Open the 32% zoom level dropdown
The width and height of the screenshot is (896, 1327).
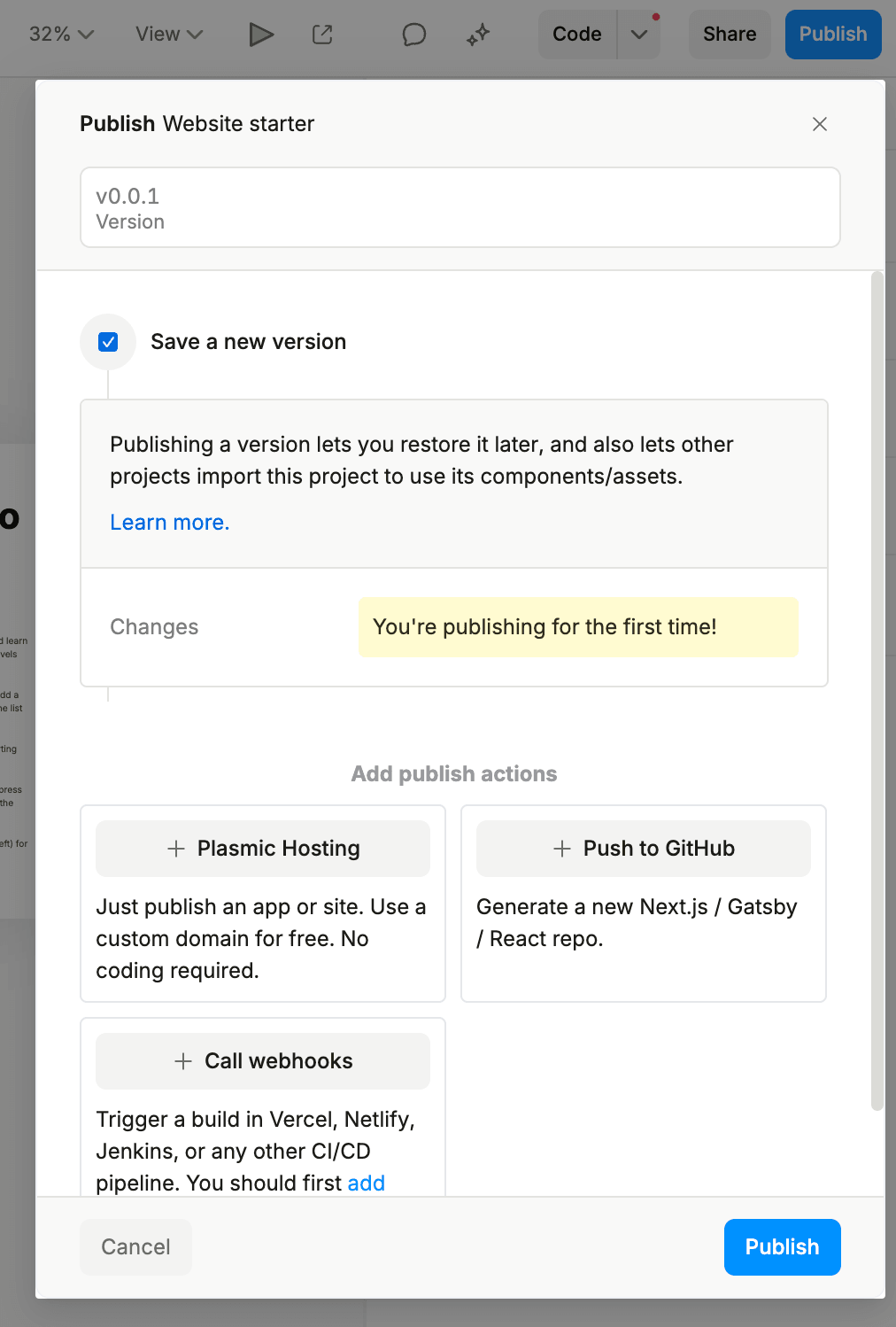click(61, 35)
